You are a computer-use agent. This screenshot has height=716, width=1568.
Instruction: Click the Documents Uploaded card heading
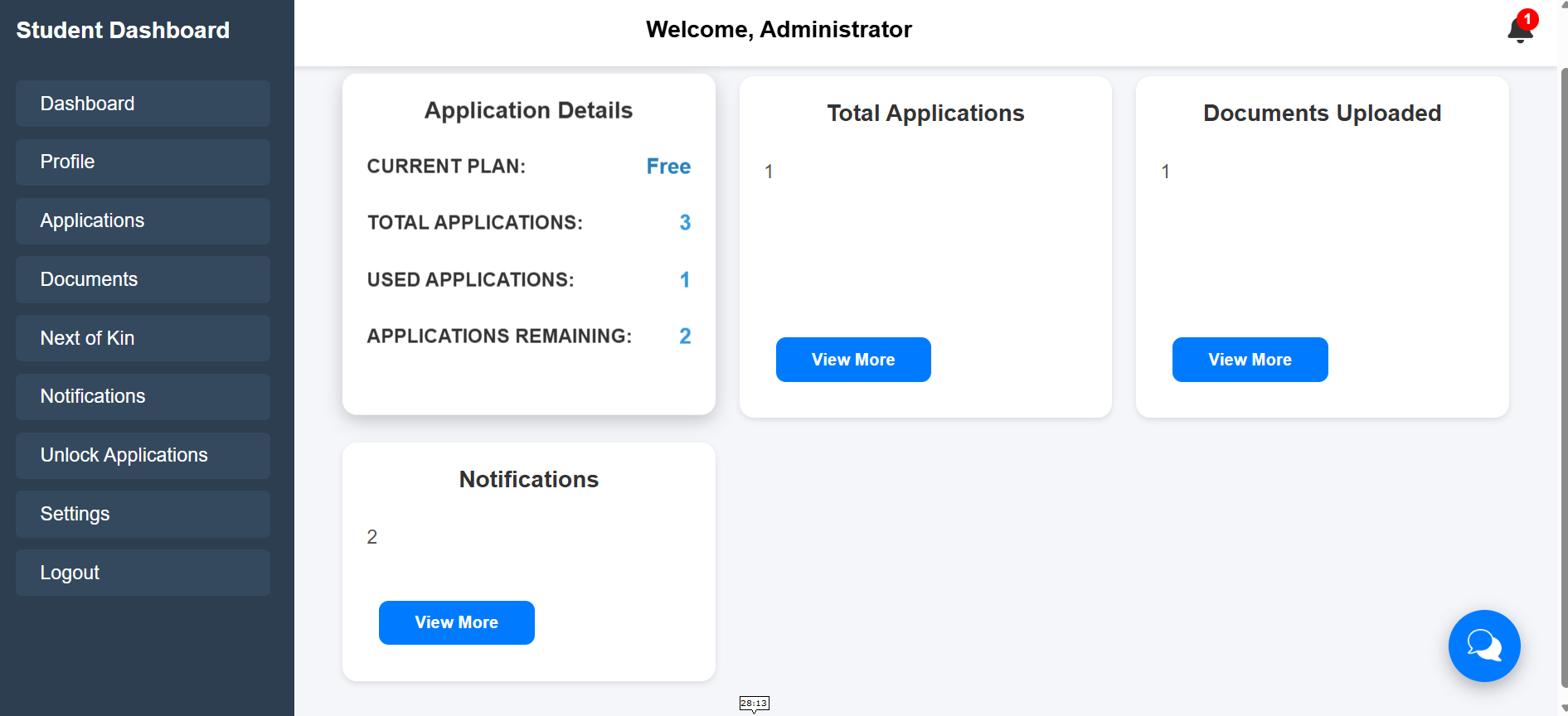(x=1322, y=113)
